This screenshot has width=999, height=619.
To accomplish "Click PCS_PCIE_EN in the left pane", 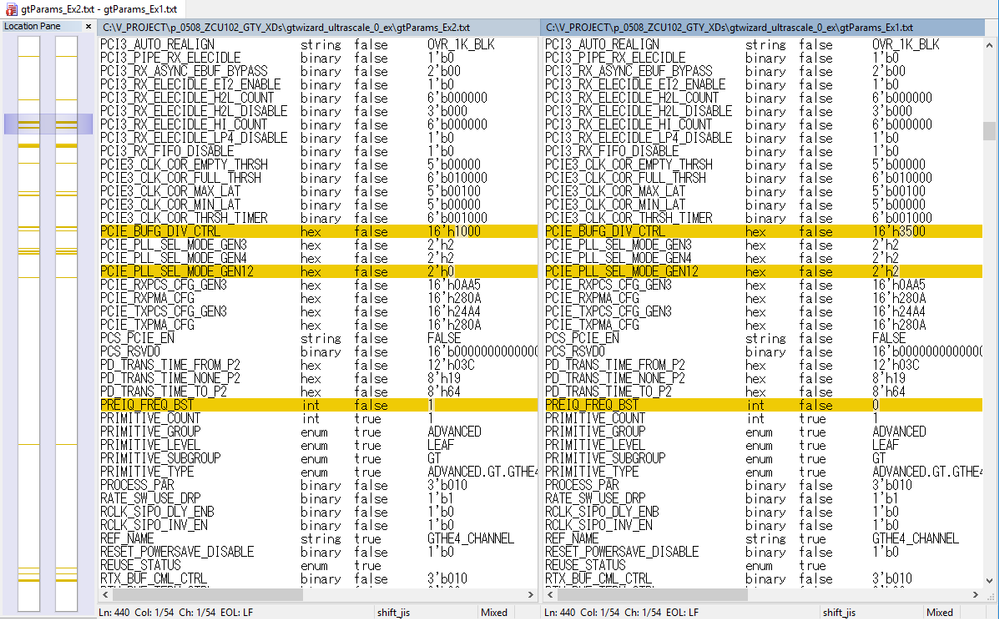I will (137, 338).
